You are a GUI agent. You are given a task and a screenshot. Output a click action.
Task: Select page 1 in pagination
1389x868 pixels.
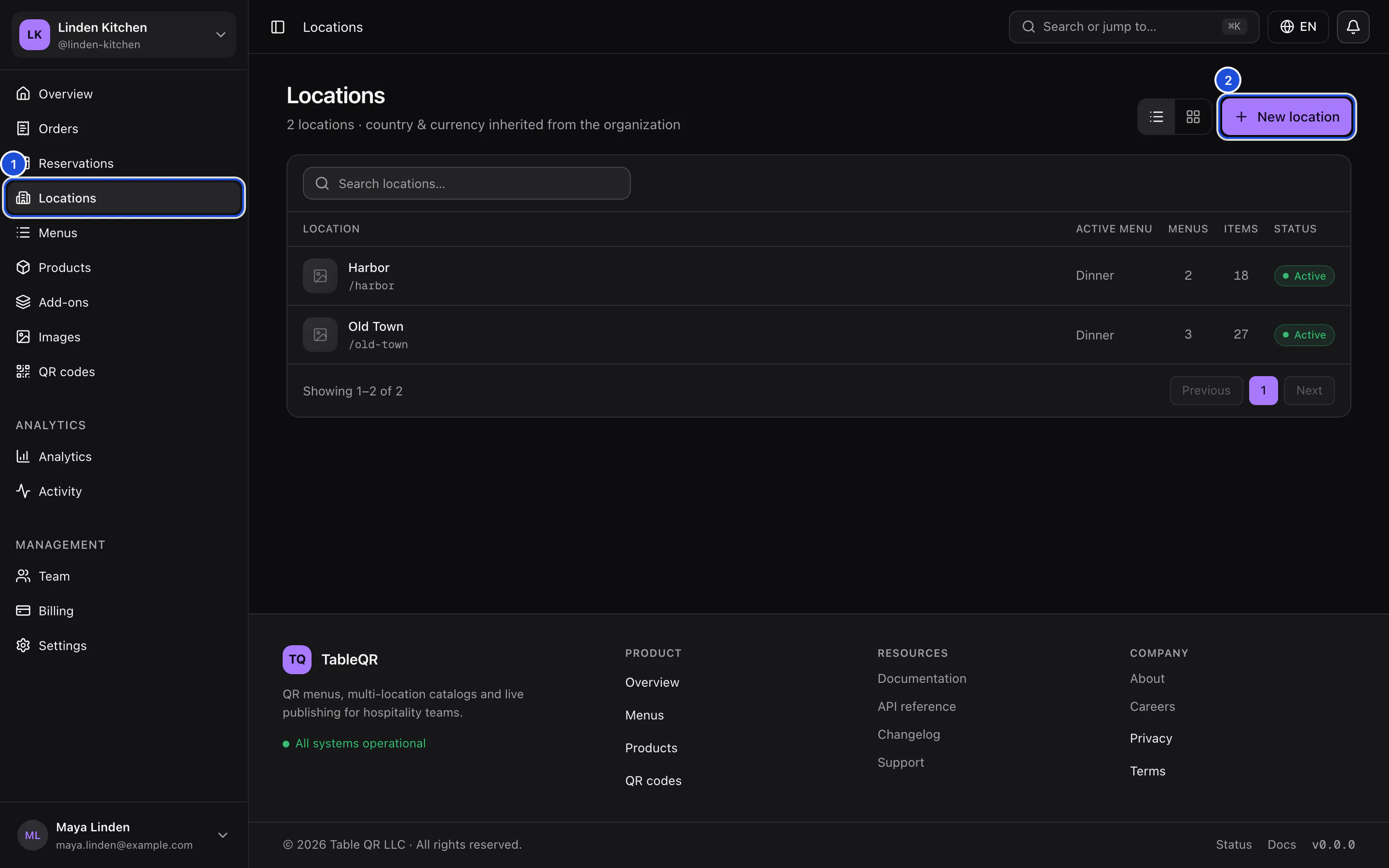1263,391
